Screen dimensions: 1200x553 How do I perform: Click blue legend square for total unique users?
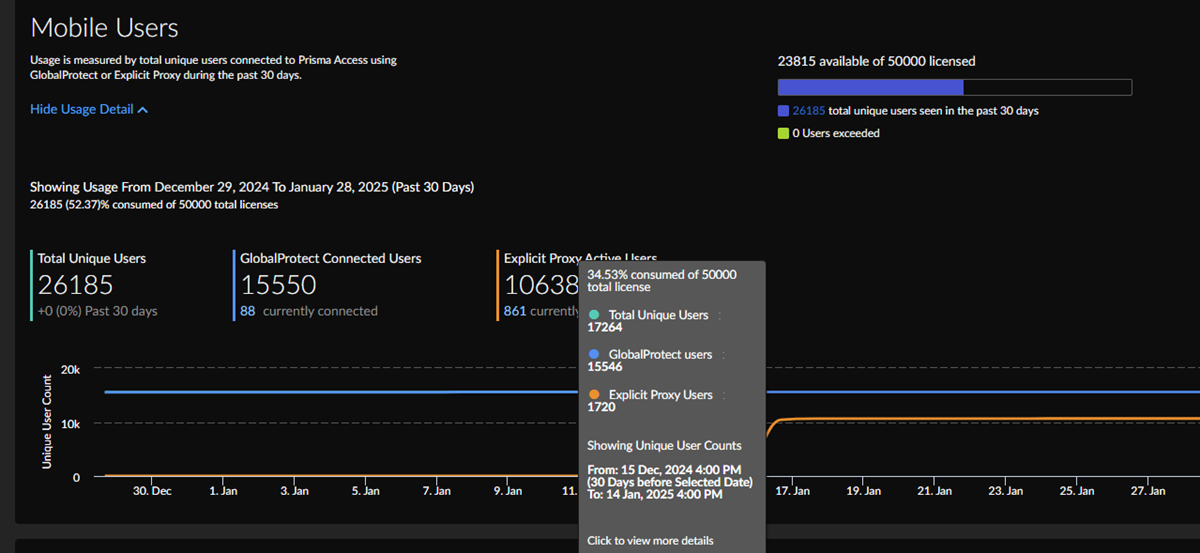click(783, 111)
